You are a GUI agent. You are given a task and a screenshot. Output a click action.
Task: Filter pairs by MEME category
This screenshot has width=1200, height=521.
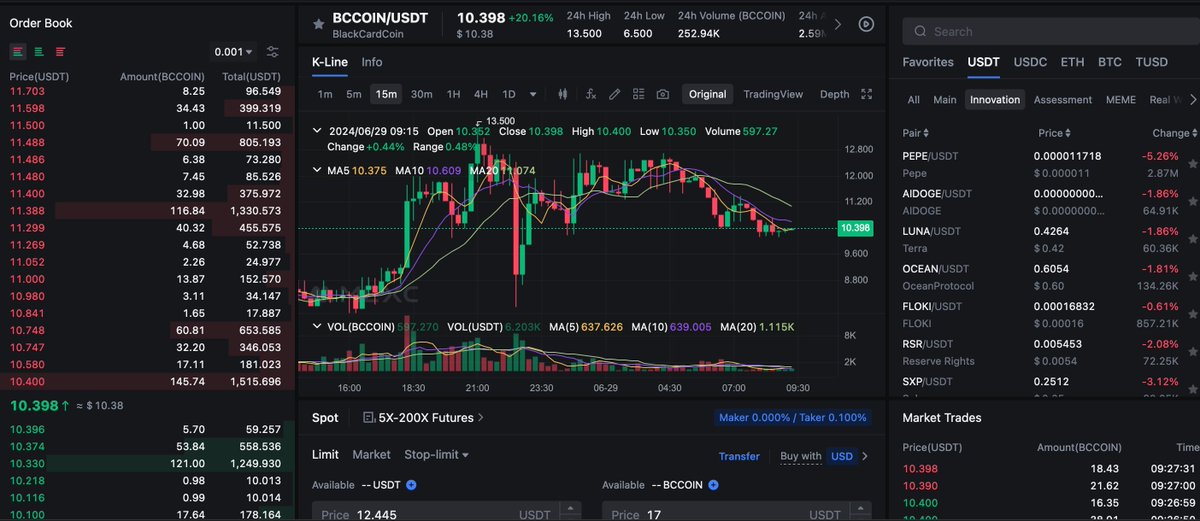click(x=1120, y=100)
